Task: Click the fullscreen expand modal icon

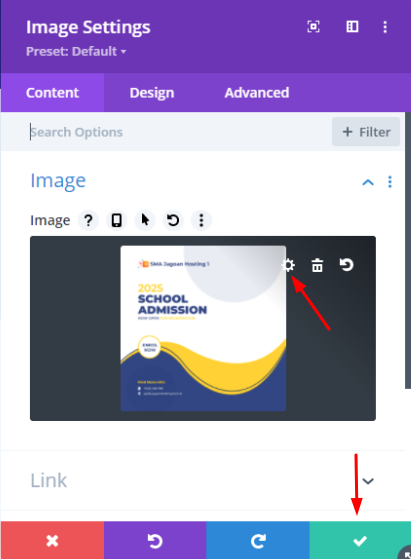Action: [313, 27]
